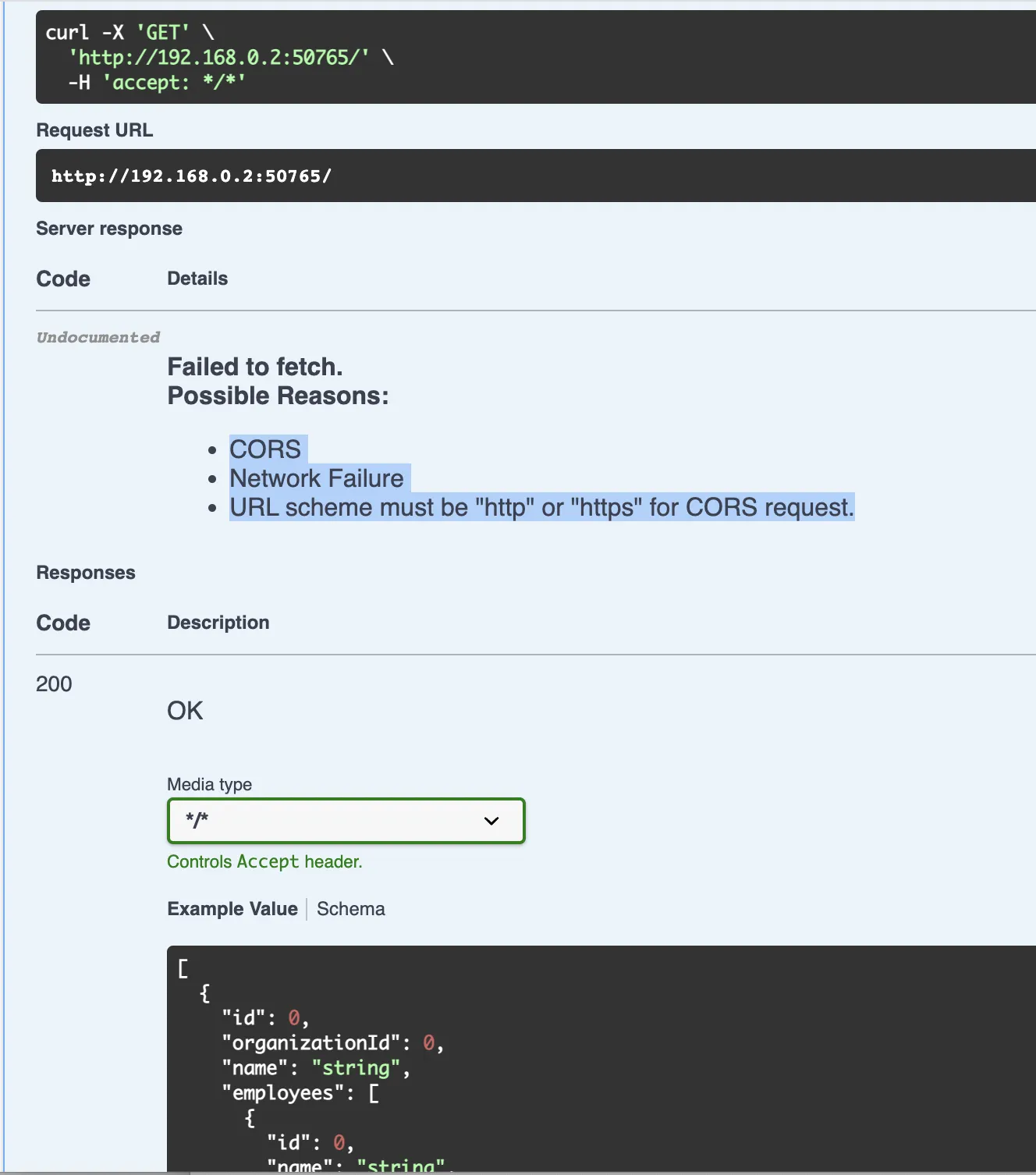Screen dimensions: 1036x1175
Task: Select the "Network Failure" bullet item
Action: coord(317,478)
